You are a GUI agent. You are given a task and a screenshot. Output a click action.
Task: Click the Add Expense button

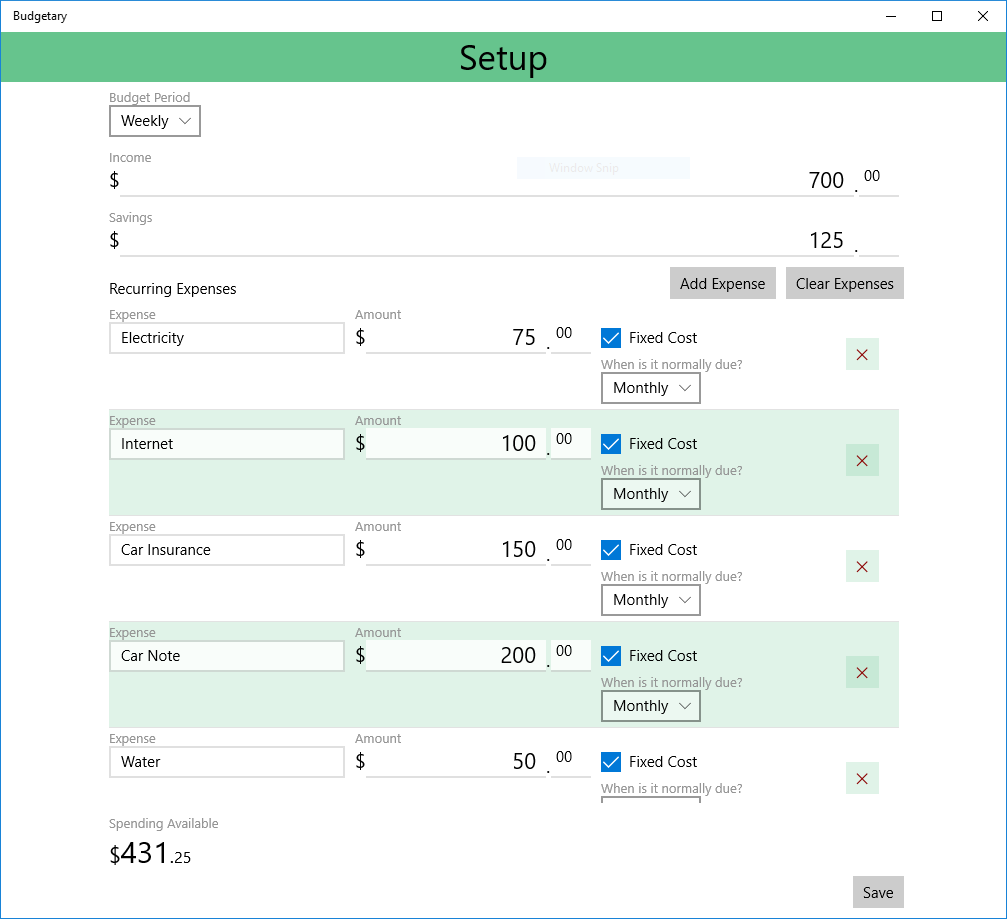722,283
